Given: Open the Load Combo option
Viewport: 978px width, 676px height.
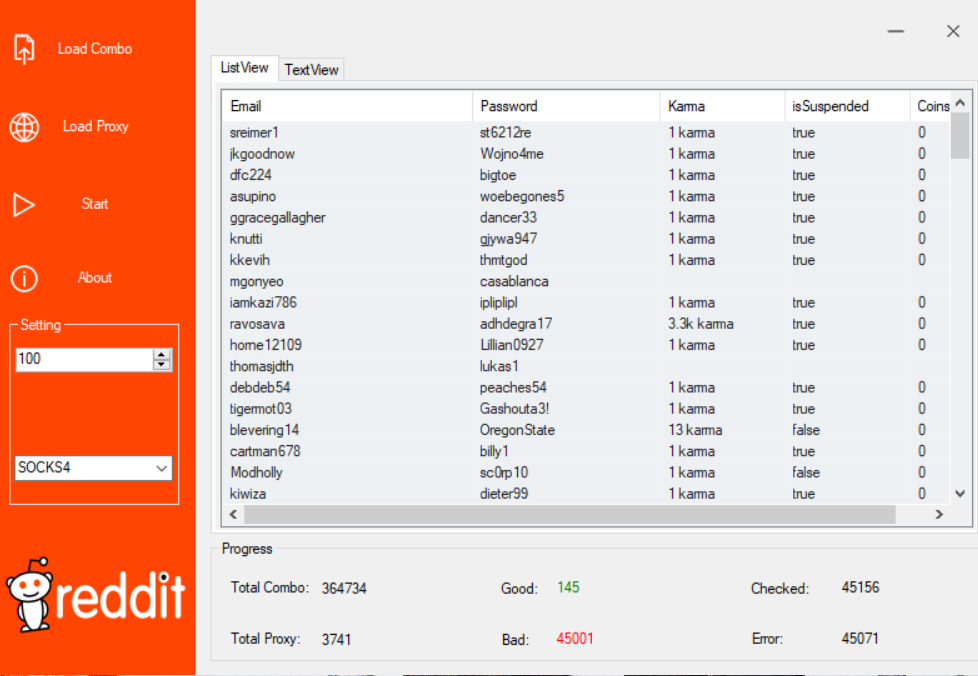Looking at the screenshot, I should (x=95, y=49).
